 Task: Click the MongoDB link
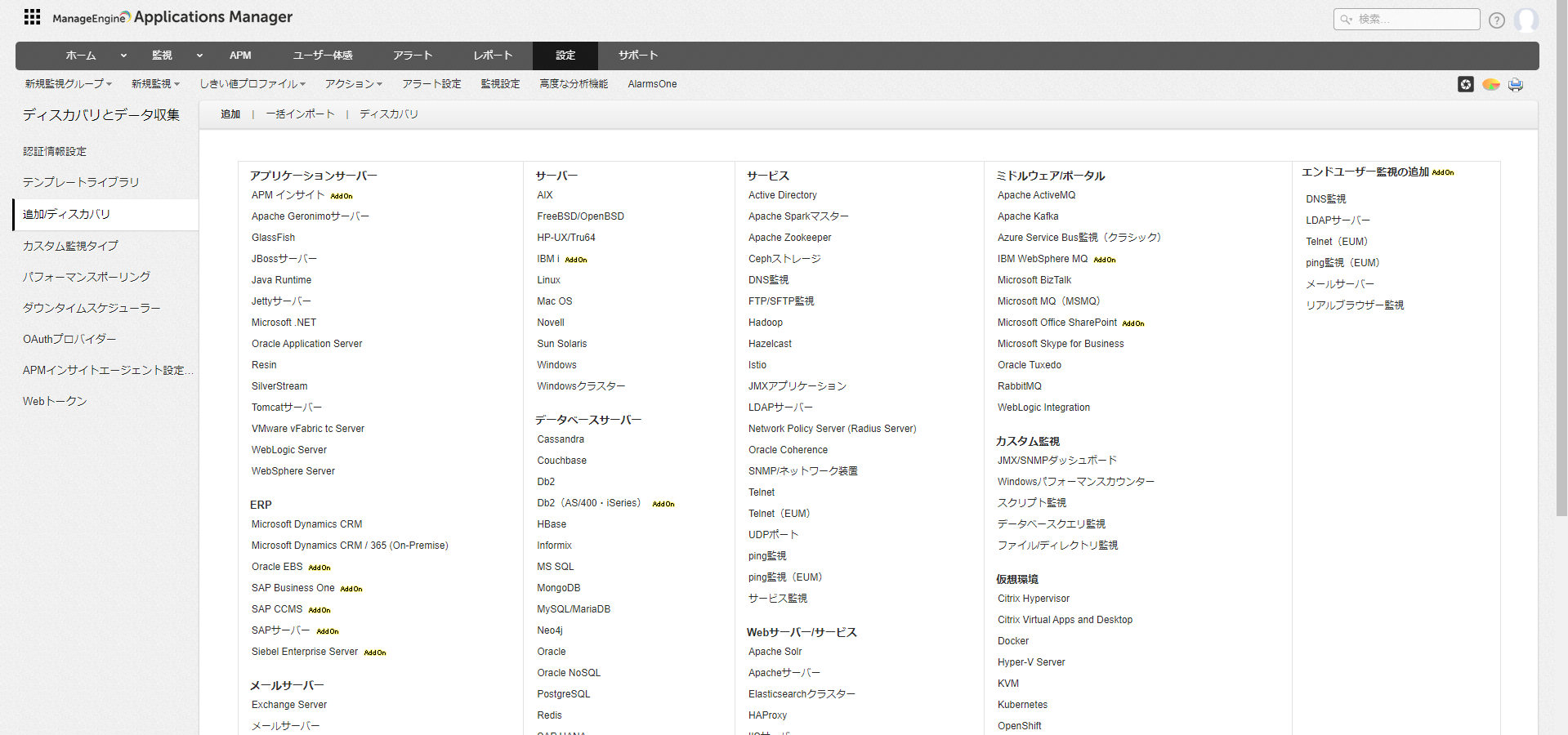tap(558, 588)
